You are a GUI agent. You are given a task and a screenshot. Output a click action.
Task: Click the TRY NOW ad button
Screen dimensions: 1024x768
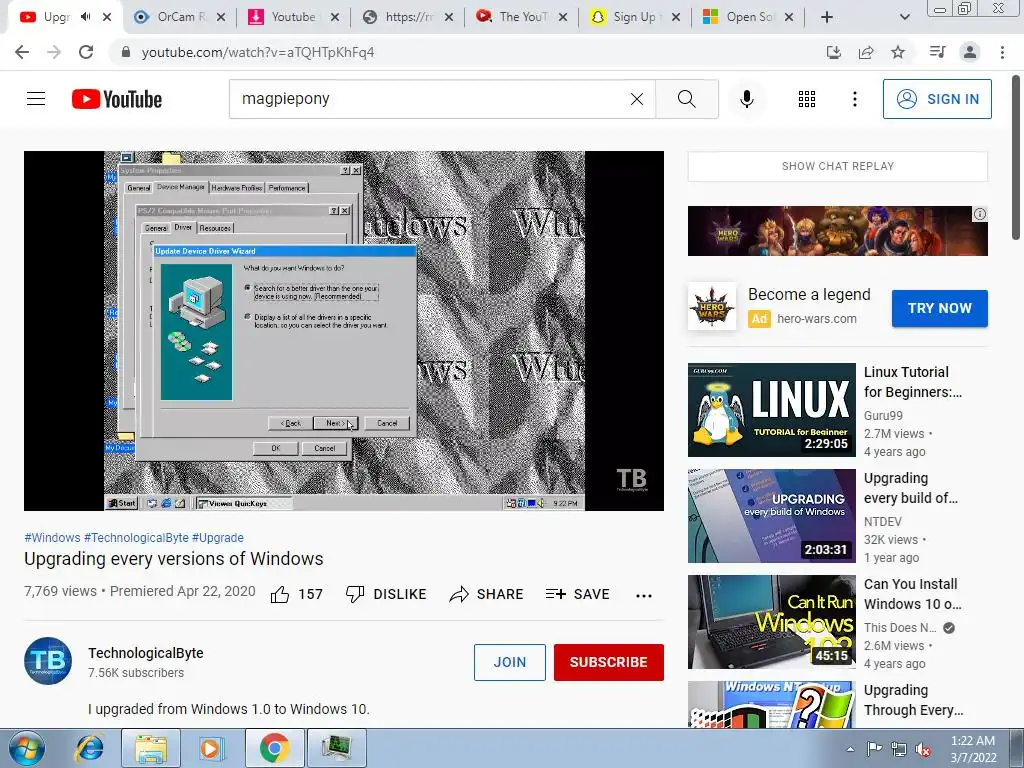(x=939, y=308)
